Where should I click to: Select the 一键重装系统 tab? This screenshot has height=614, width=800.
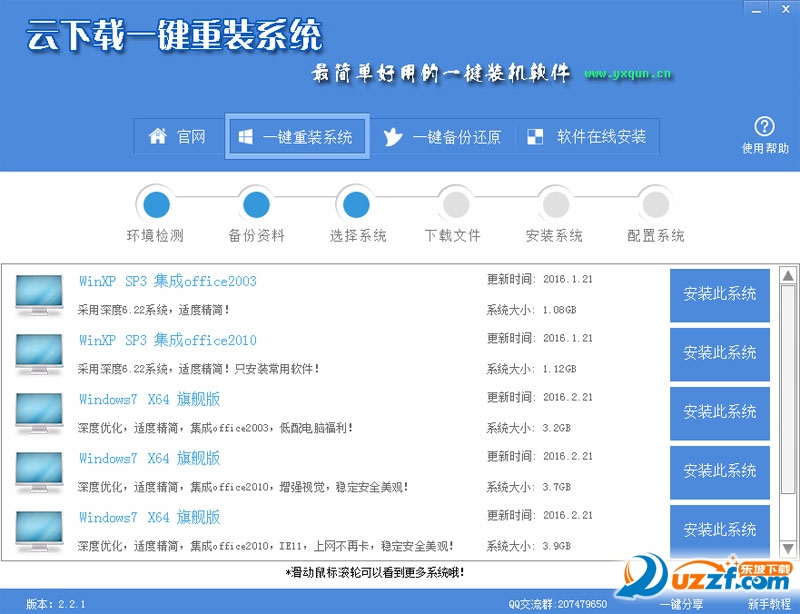(297, 137)
